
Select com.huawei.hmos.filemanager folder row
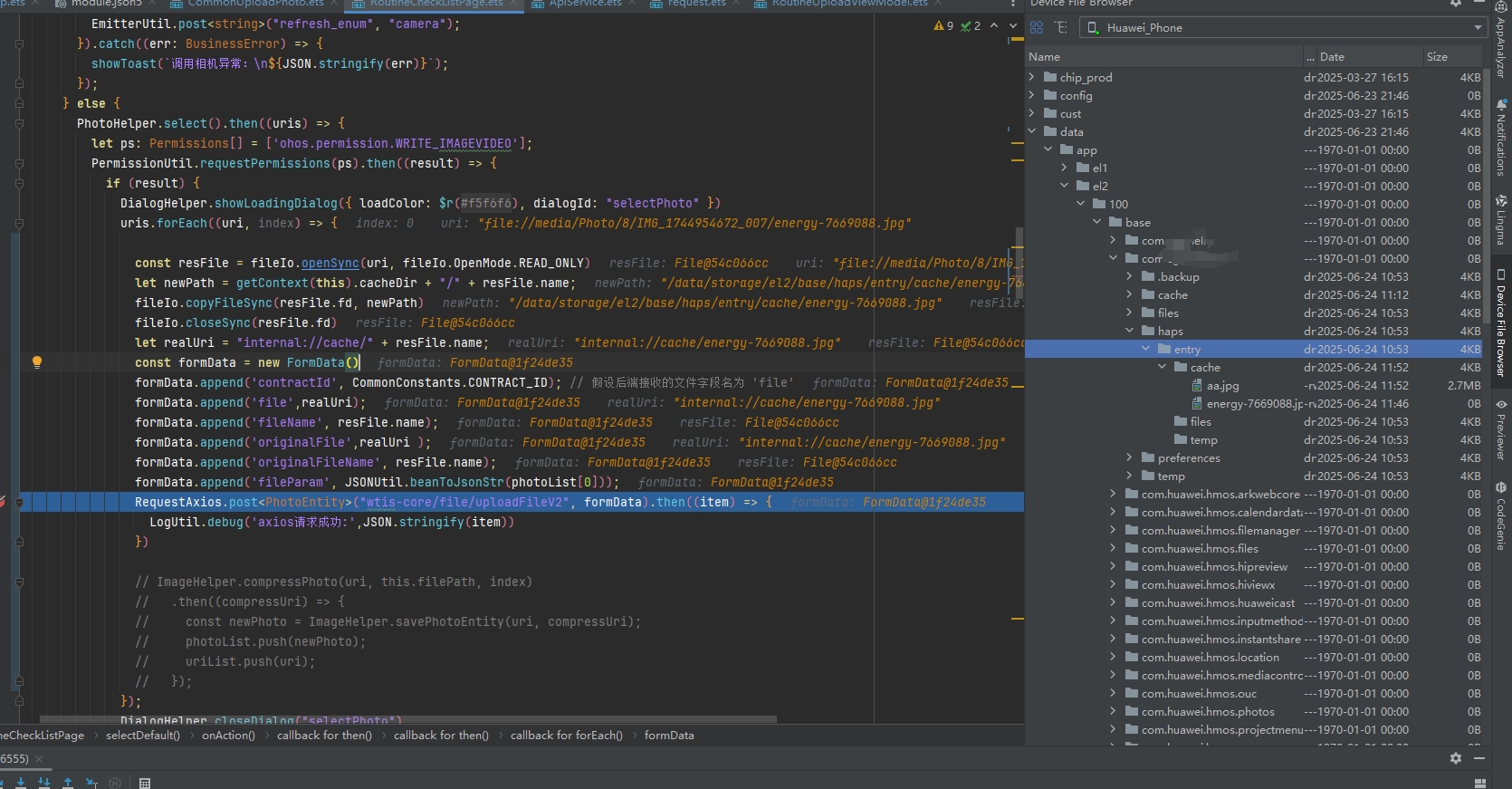click(x=1253, y=531)
